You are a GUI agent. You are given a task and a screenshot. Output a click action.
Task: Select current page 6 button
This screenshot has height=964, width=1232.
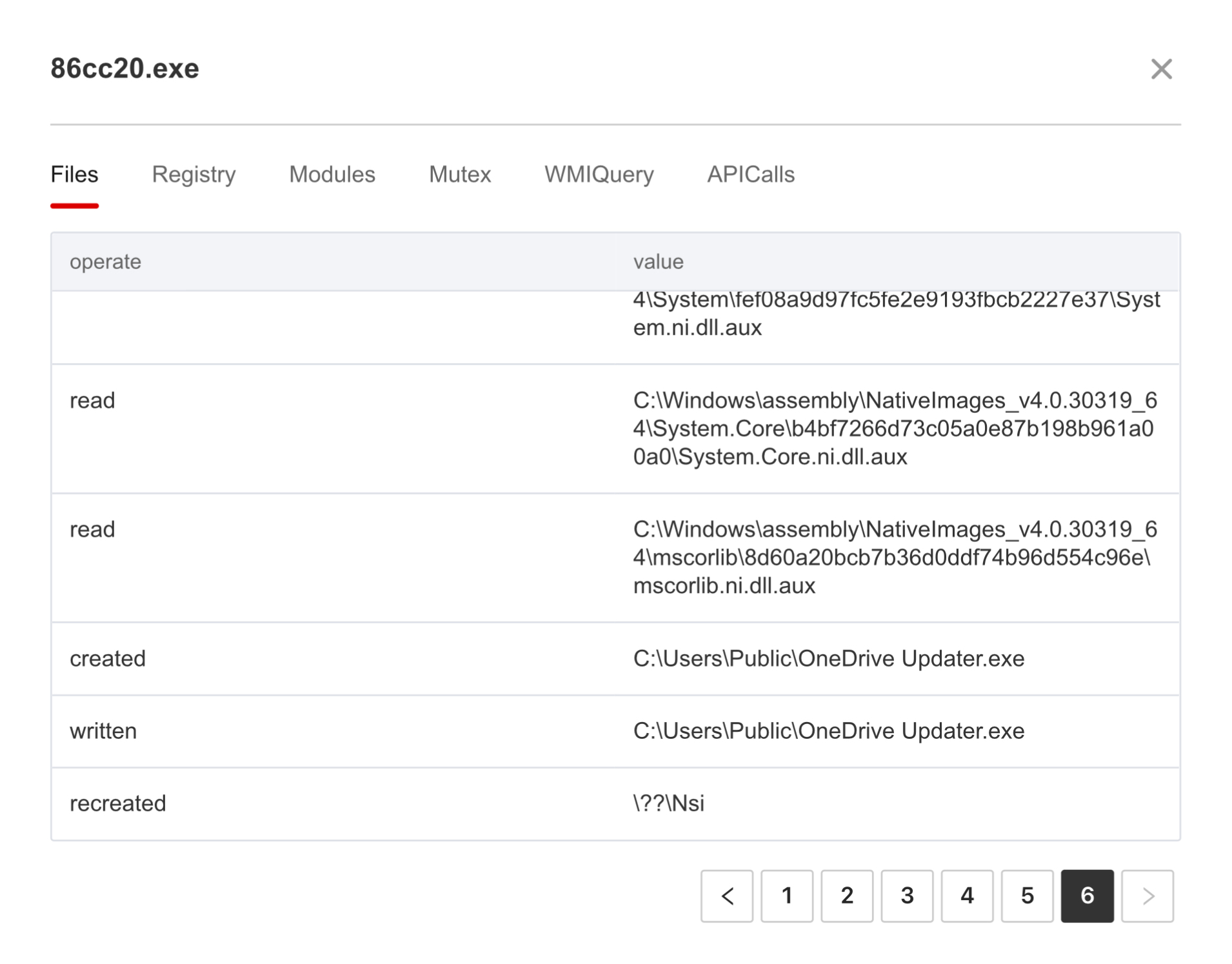pyautogui.click(x=1086, y=895)
